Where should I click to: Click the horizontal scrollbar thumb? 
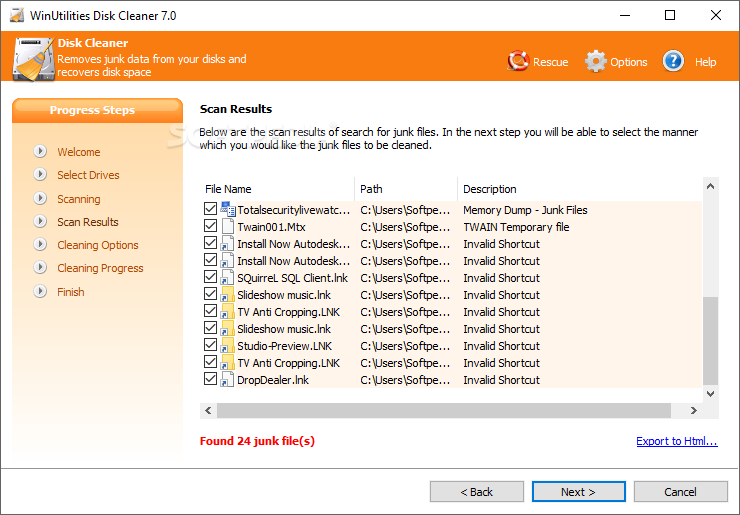point(444,410)
